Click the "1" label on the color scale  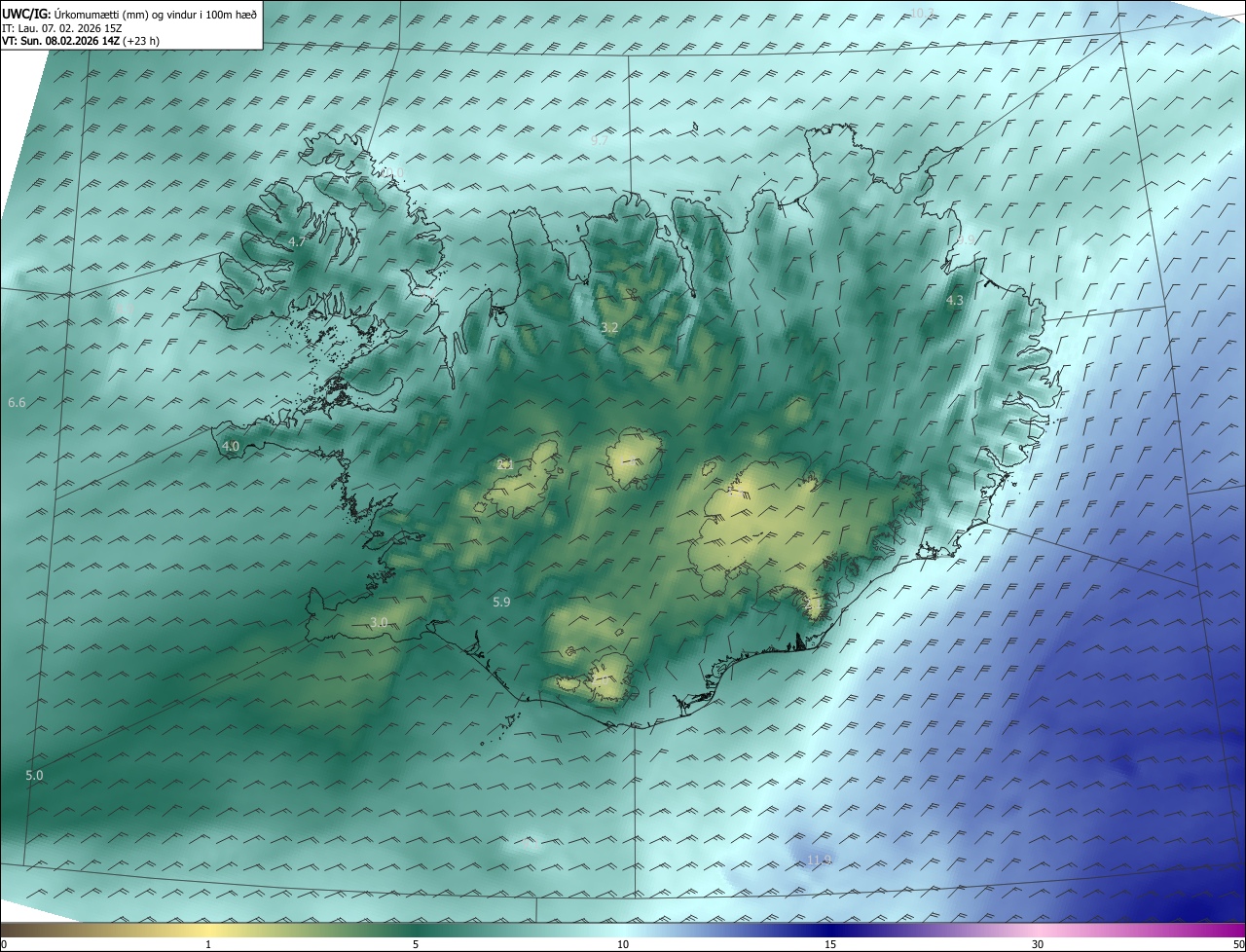[208, 945]
